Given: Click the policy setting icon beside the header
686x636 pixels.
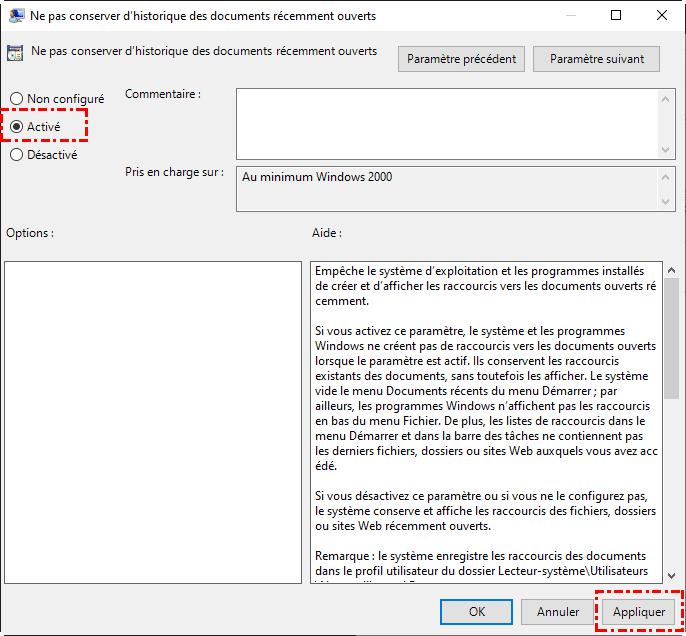Looking at the screenshot, I should (17, 53).
